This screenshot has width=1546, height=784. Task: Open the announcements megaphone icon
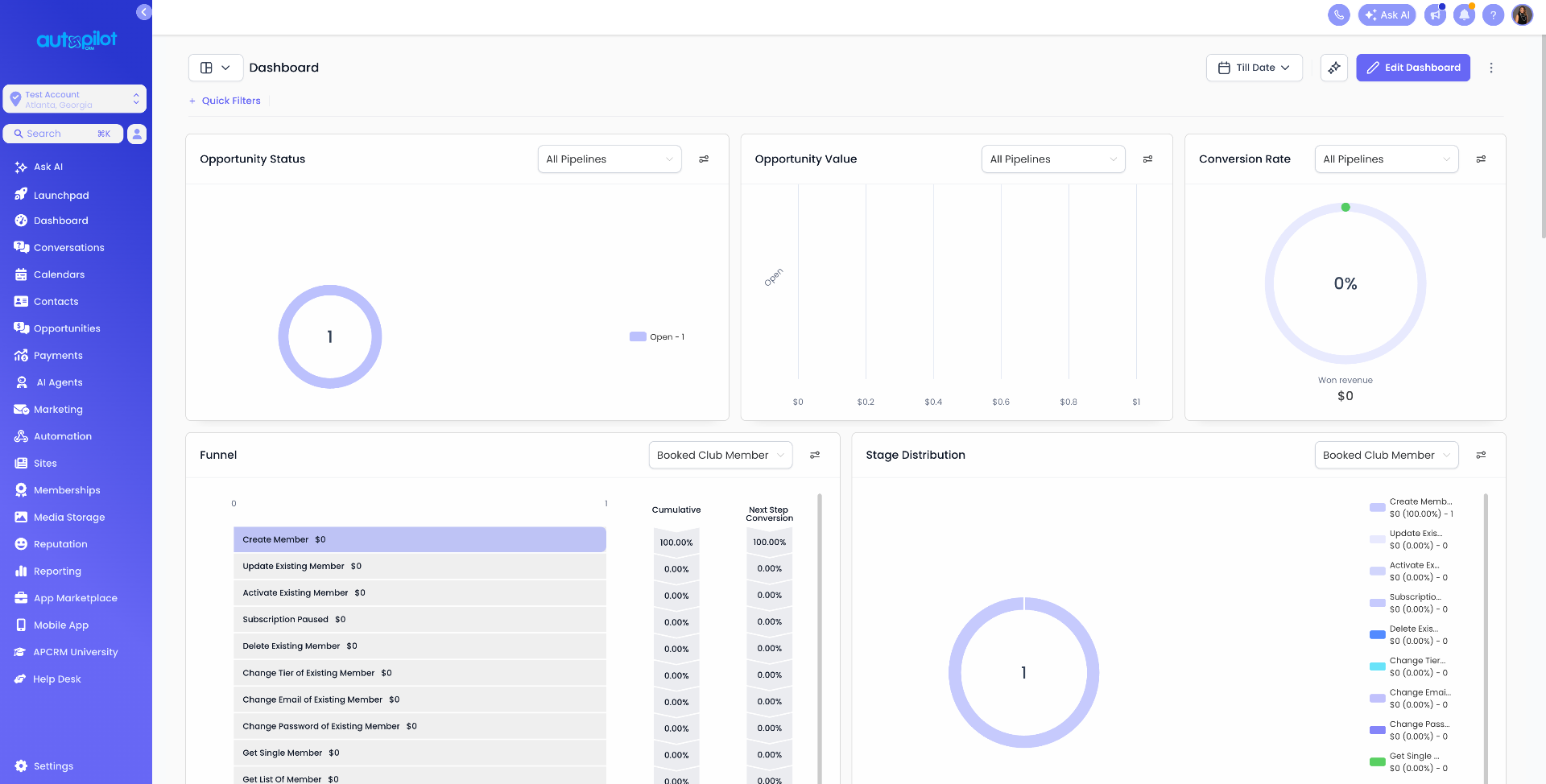click(x=1435, y=14)
